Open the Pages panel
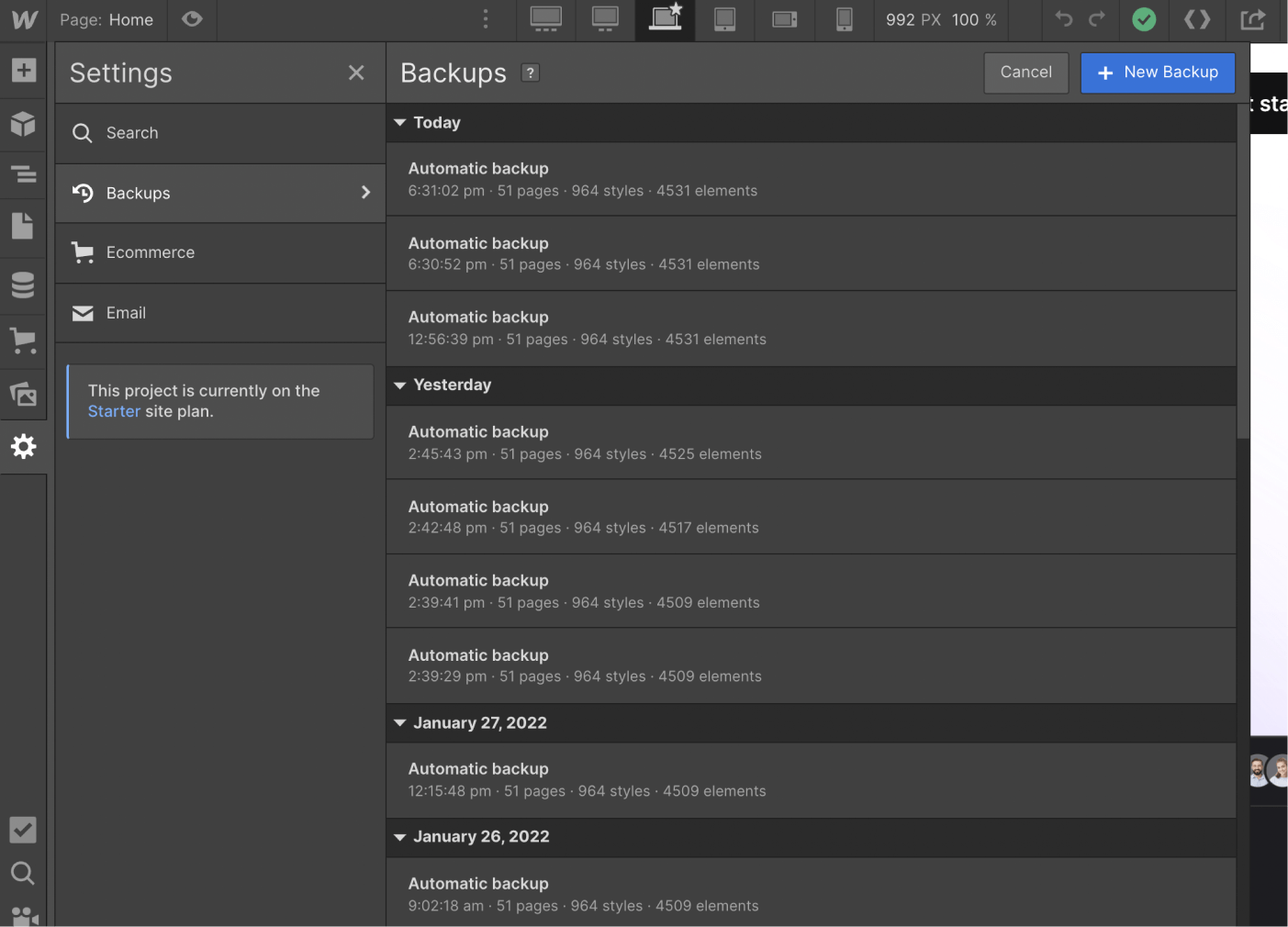The width and height of the screenshot is (1288, 927). [23, 226]
